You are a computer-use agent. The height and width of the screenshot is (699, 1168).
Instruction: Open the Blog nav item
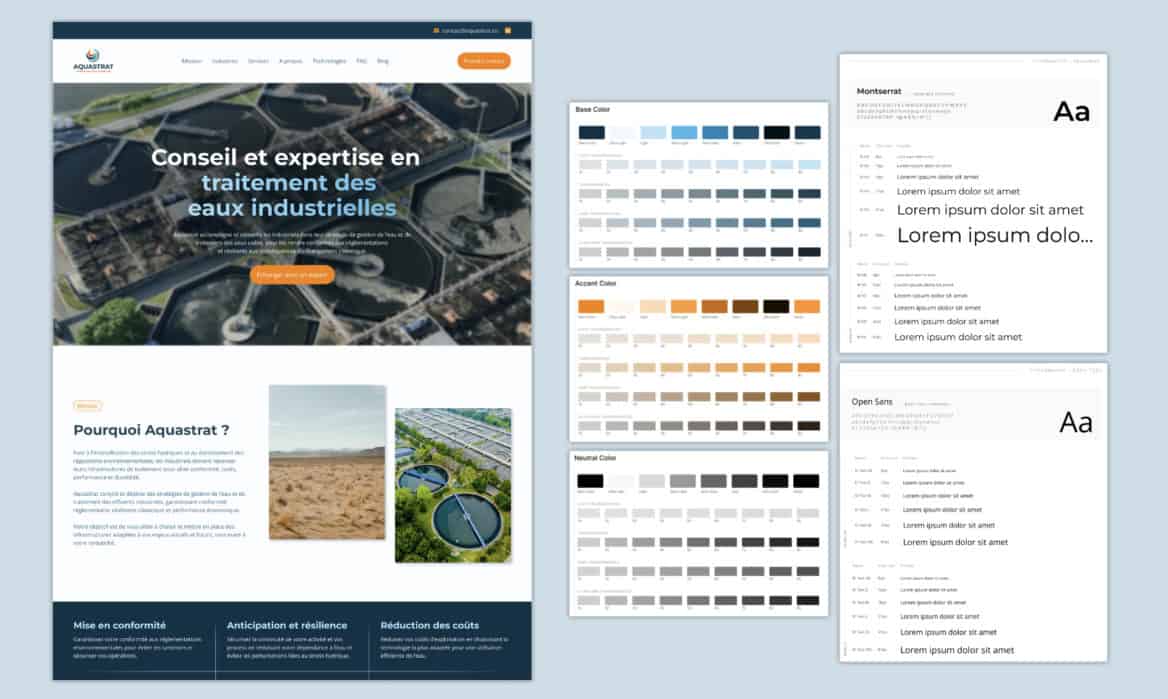pos(383,61)
